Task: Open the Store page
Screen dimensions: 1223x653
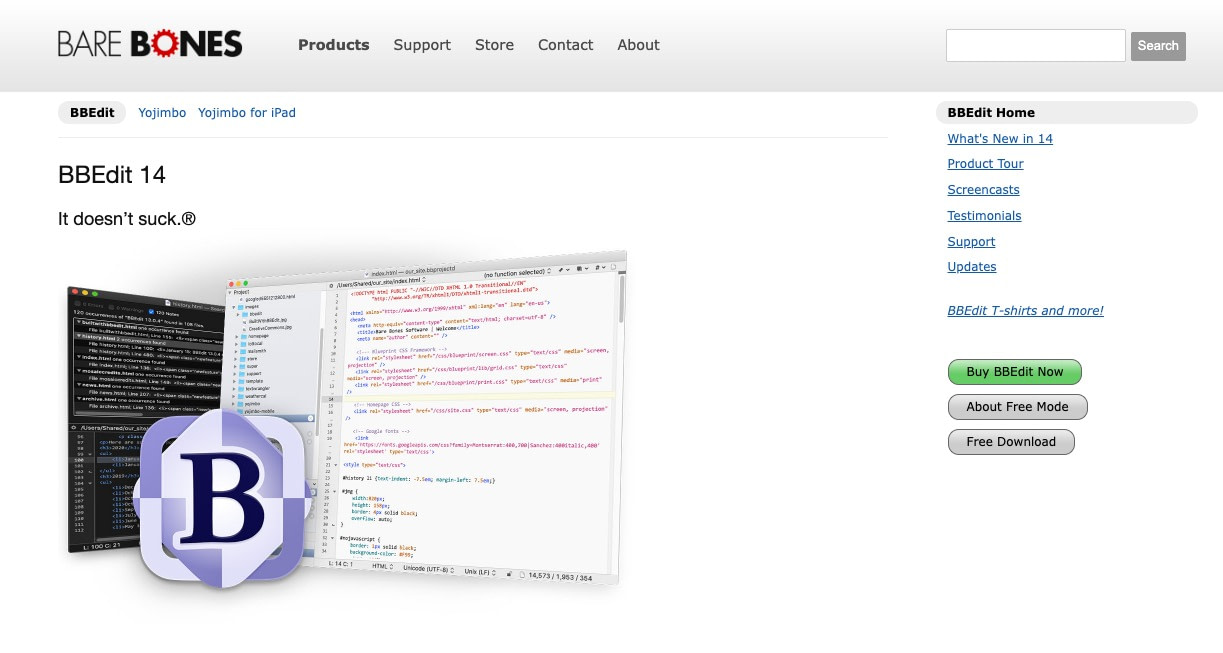Action: [x=494, y=45]
